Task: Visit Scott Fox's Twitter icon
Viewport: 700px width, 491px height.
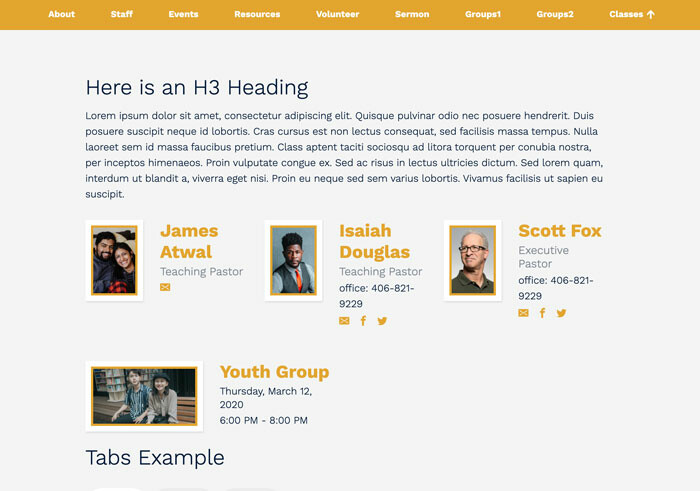Action: pyautogui.click(x=561, y=313)
